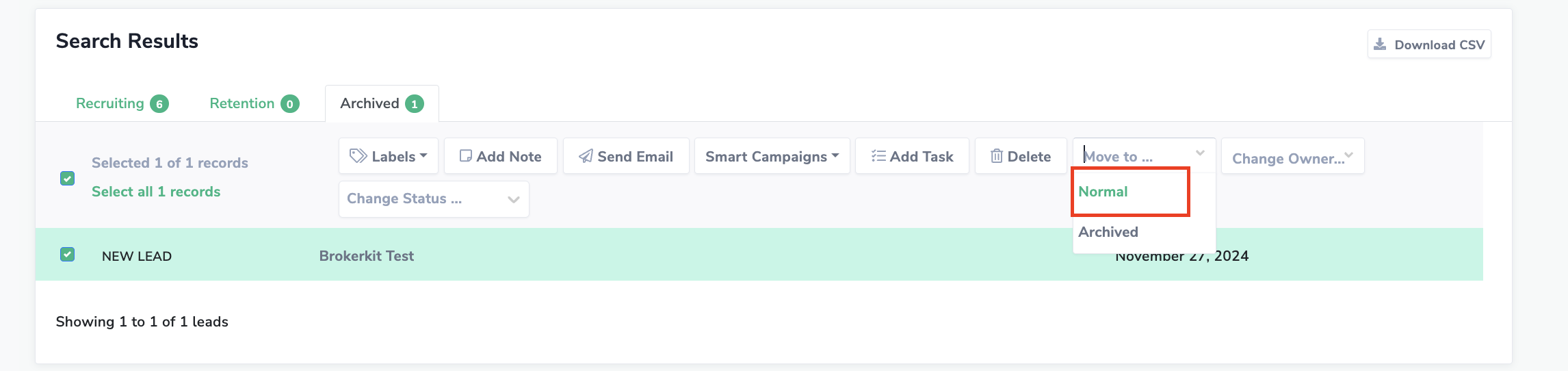This screenshot has width=1568, height=371.
Task: Click the note icon on Add Note
Action: point(466,156)
